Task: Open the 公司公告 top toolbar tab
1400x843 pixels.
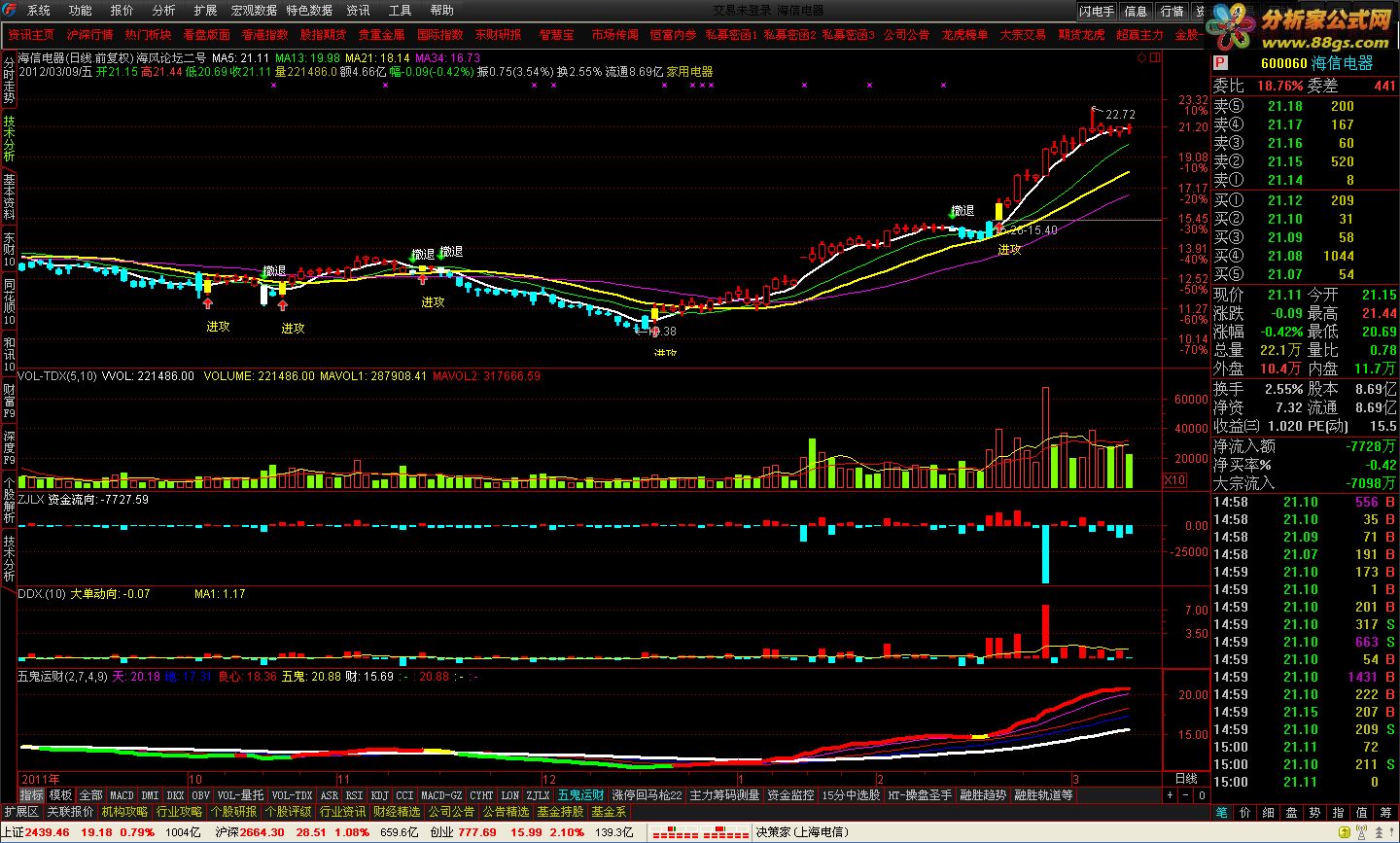Action: (x=906, y=34)
